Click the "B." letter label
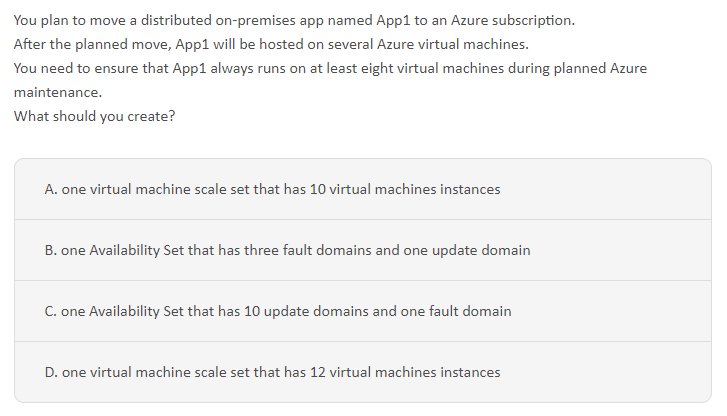This screenshot has width=727, height=416. tap(51, 250)
